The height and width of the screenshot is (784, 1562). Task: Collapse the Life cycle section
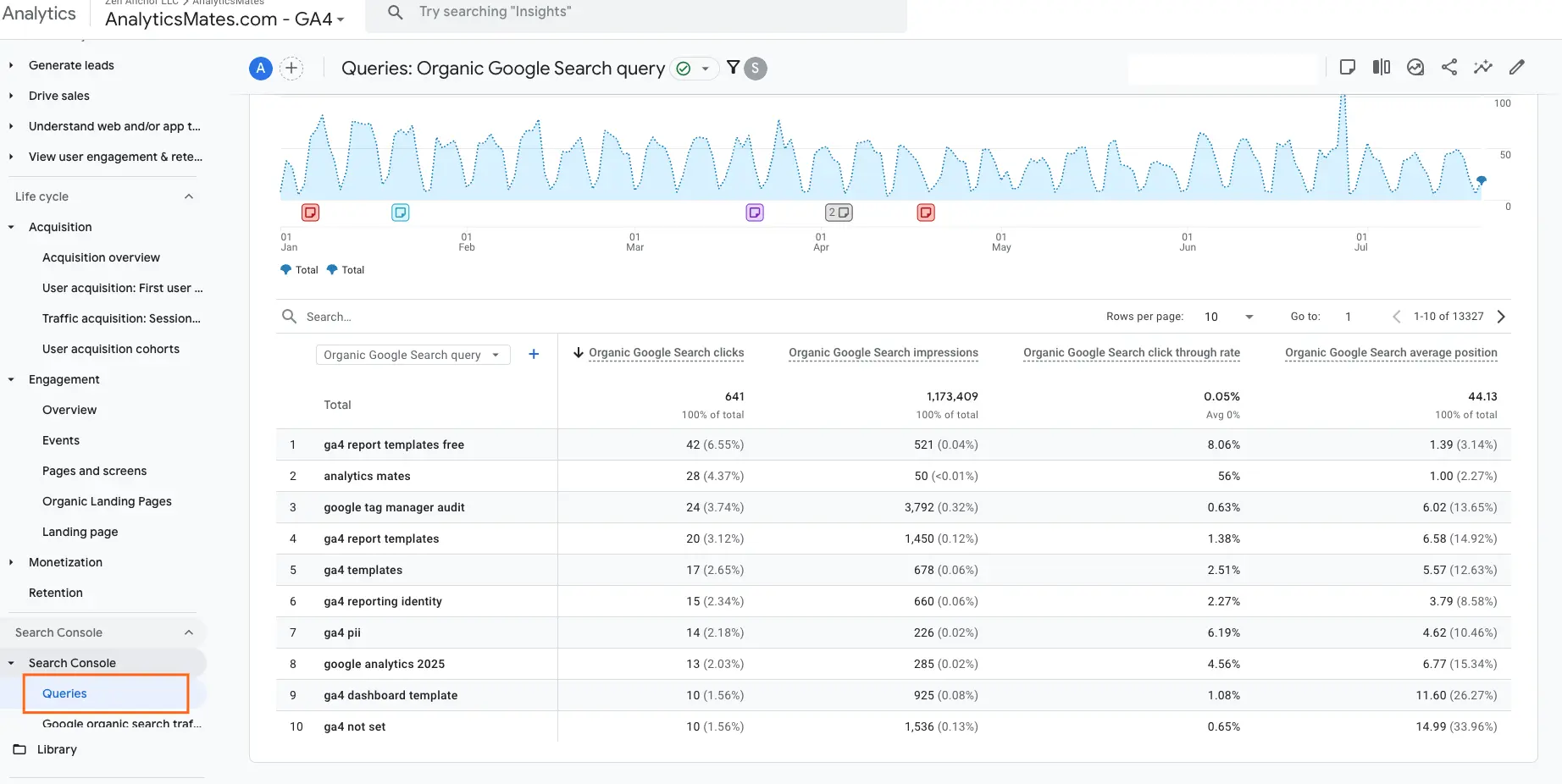point(189,196)
